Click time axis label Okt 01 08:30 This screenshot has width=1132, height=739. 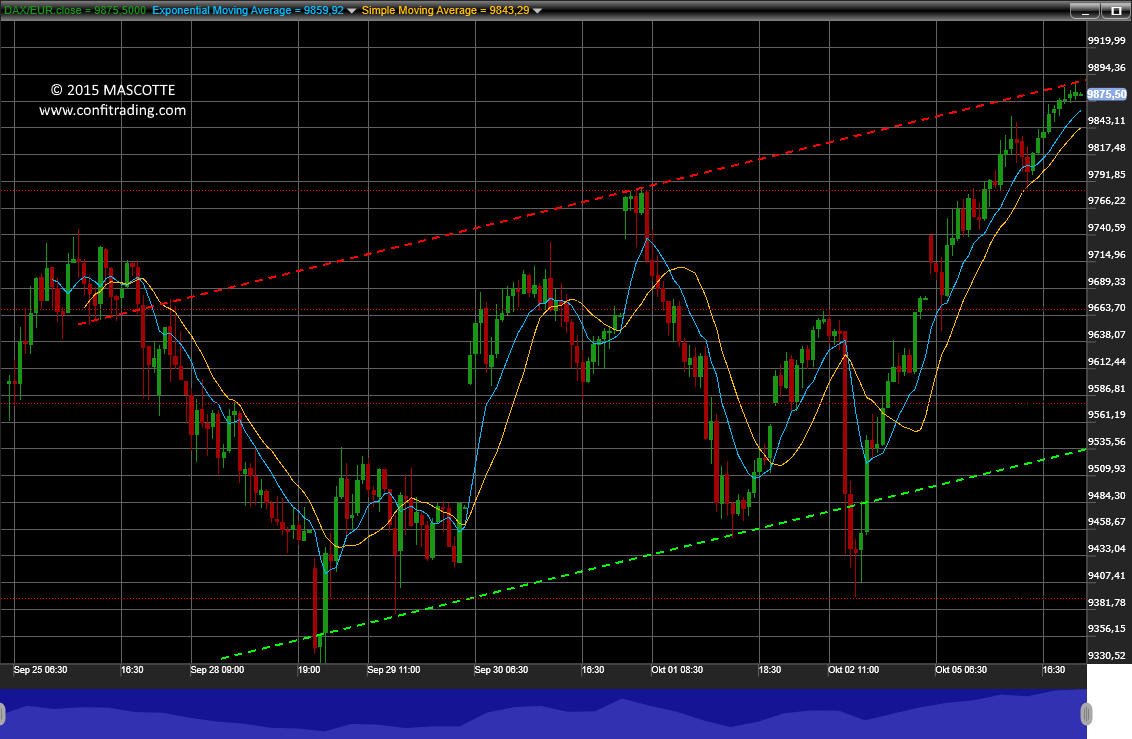(677, 670)
